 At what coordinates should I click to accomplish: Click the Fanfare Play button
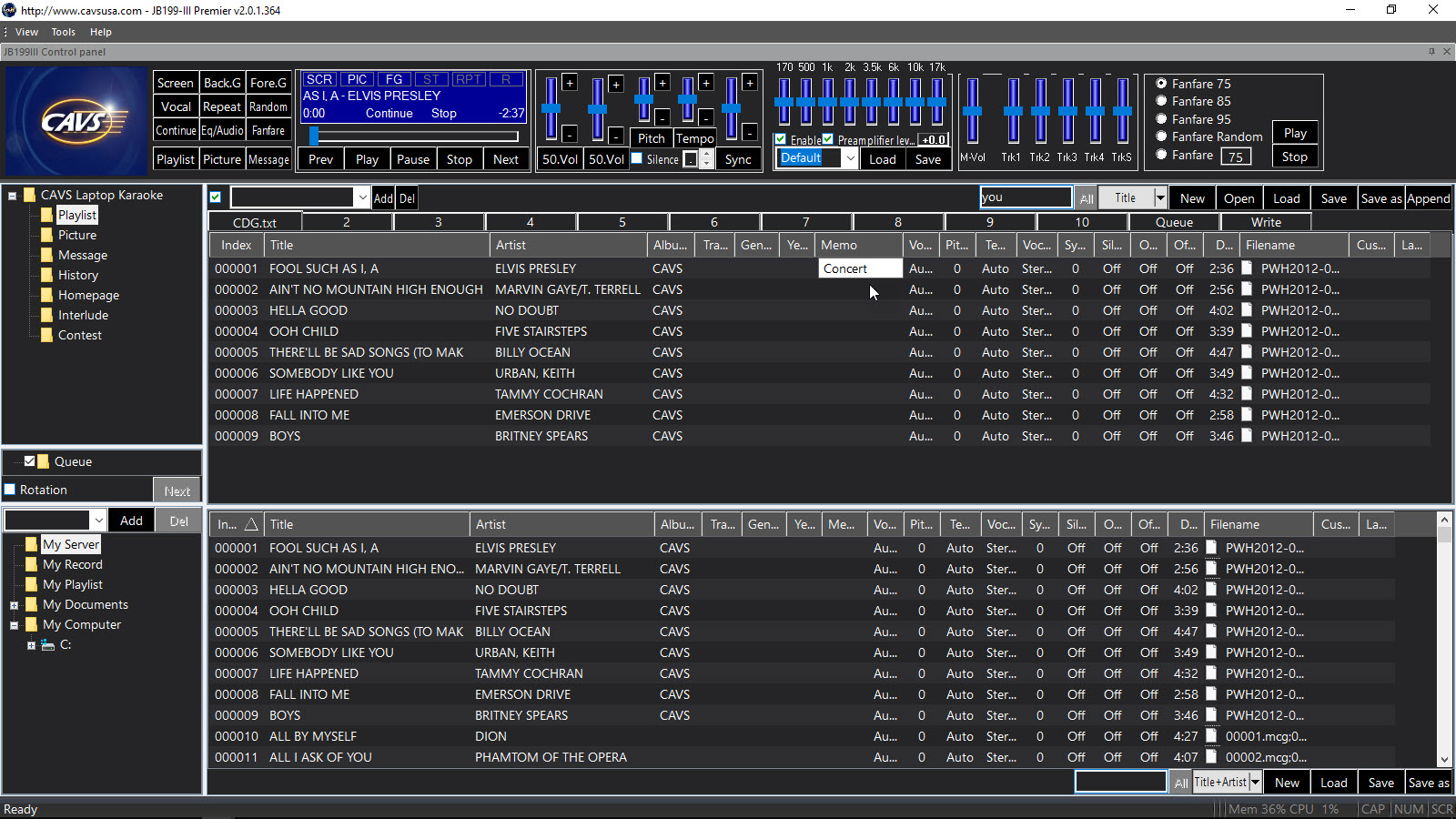coord(1295,133)
